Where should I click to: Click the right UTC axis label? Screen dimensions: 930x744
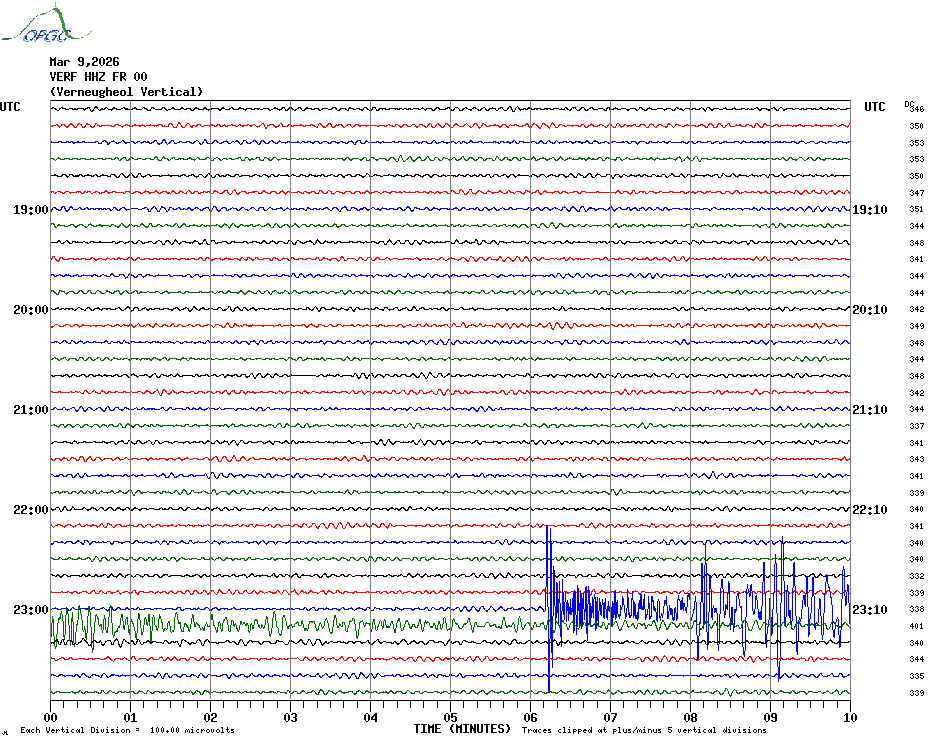tap(874, 107)
